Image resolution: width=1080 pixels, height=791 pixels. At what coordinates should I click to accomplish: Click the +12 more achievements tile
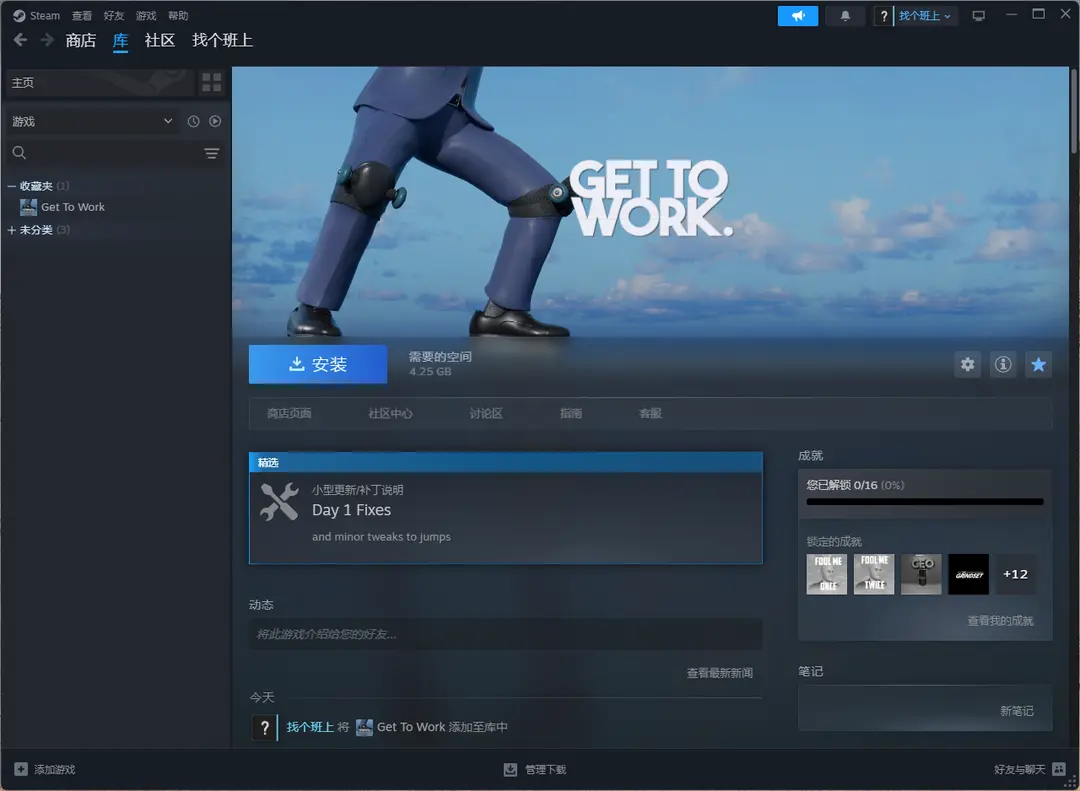[1016, 574]
